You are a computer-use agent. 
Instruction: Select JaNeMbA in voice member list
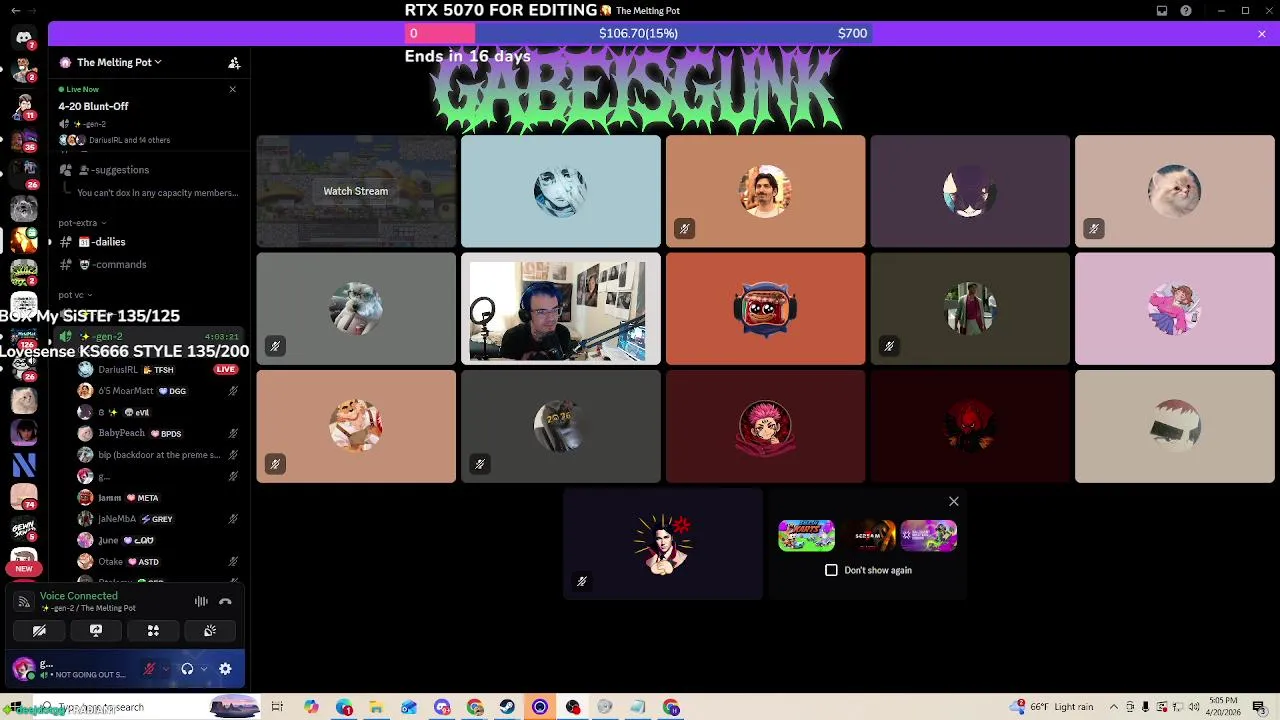tap(158, 519)
